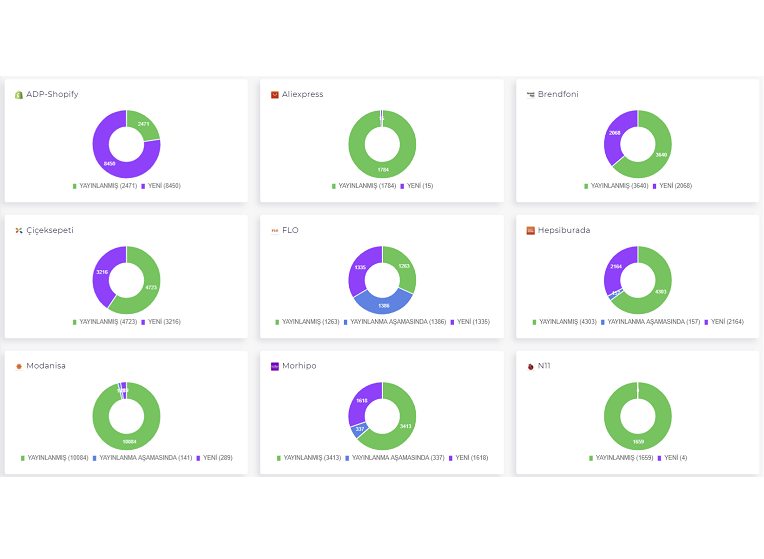The height and width of the screenshot is (559, 764).
Task: Toggle YENİ (4) legend in N11
Action: (672, 458)
